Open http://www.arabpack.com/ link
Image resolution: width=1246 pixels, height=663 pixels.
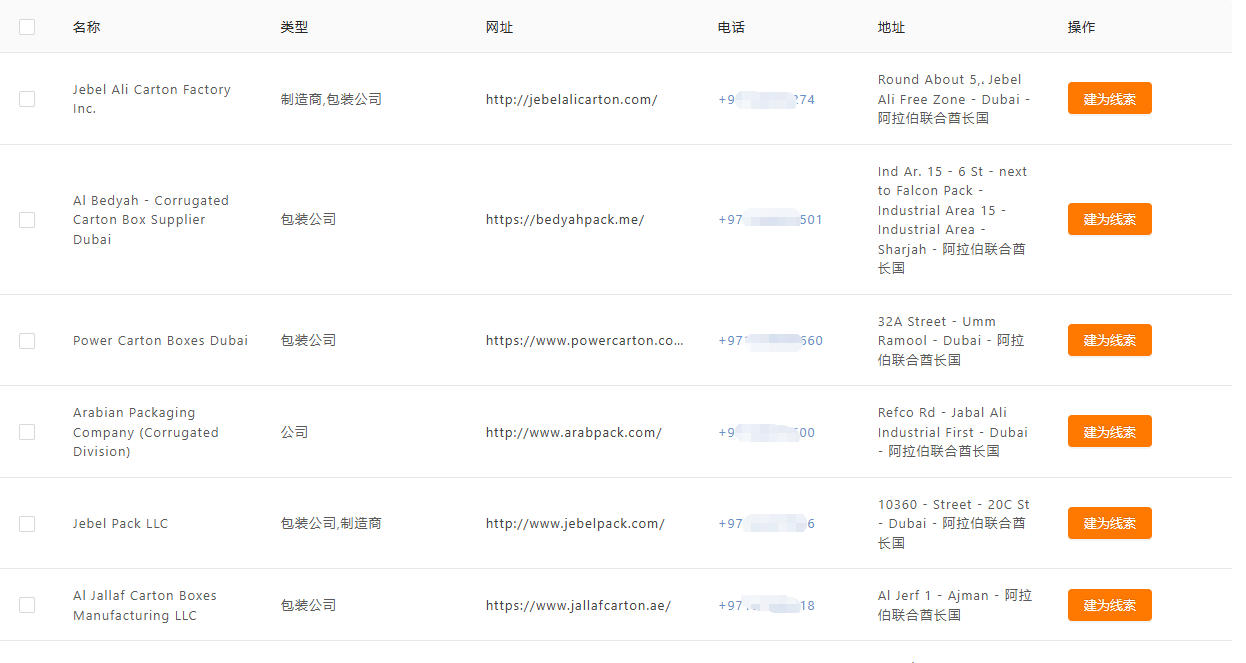point(573,432)
